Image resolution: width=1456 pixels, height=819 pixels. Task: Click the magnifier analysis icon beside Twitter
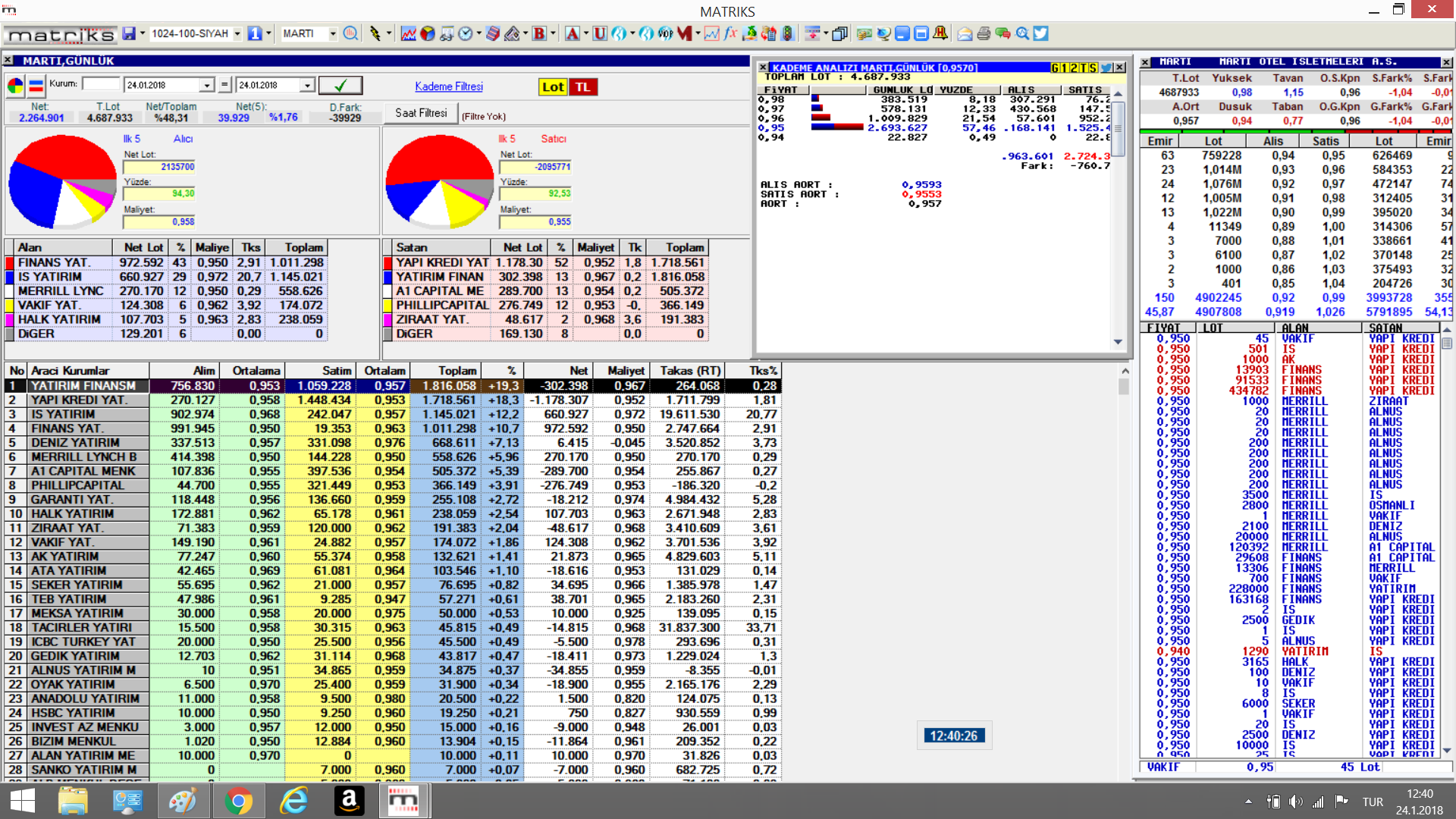click(x=1022, y=33)
